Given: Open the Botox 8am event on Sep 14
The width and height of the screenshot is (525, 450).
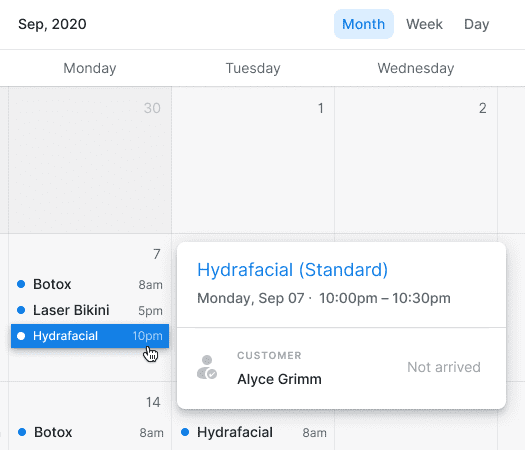Looking at the screenshot, I should coord(90,432).
